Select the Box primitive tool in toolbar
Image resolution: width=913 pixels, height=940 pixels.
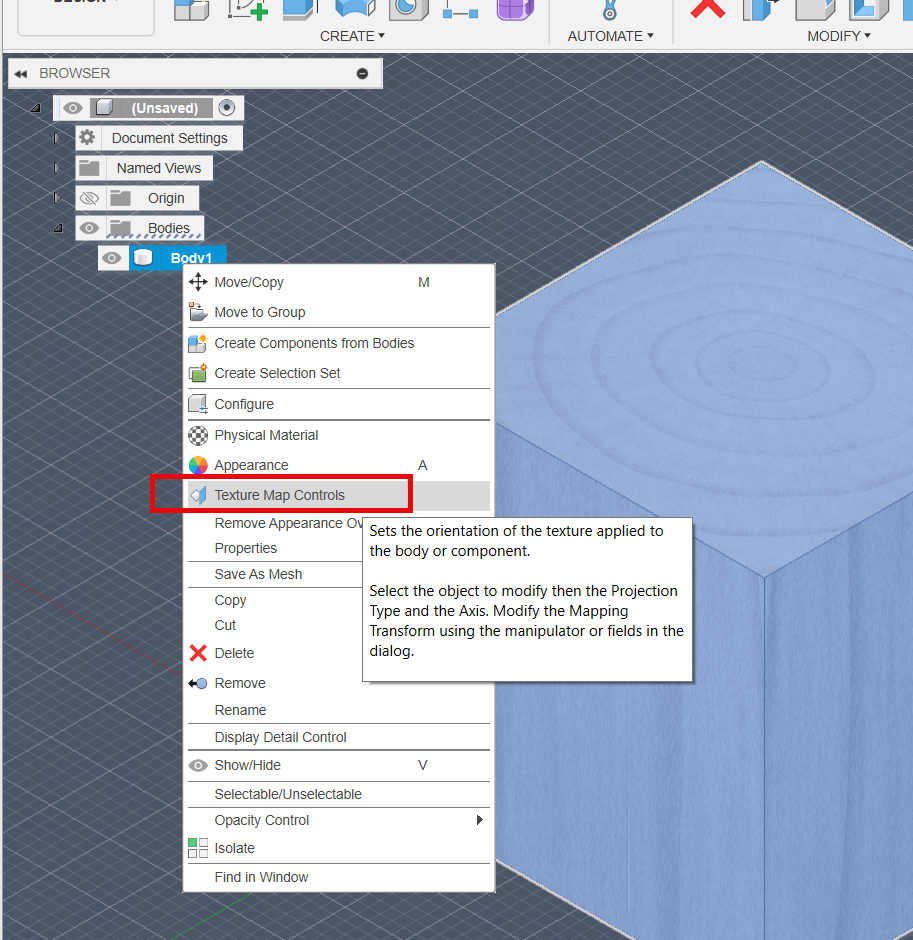pyautogui.click(x=189, y=12)
